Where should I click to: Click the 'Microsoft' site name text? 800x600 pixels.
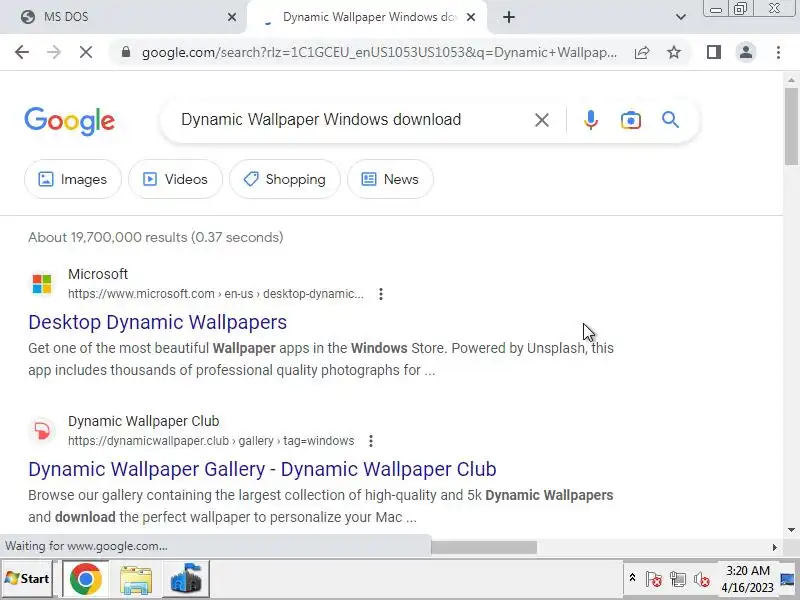[98, 274]
